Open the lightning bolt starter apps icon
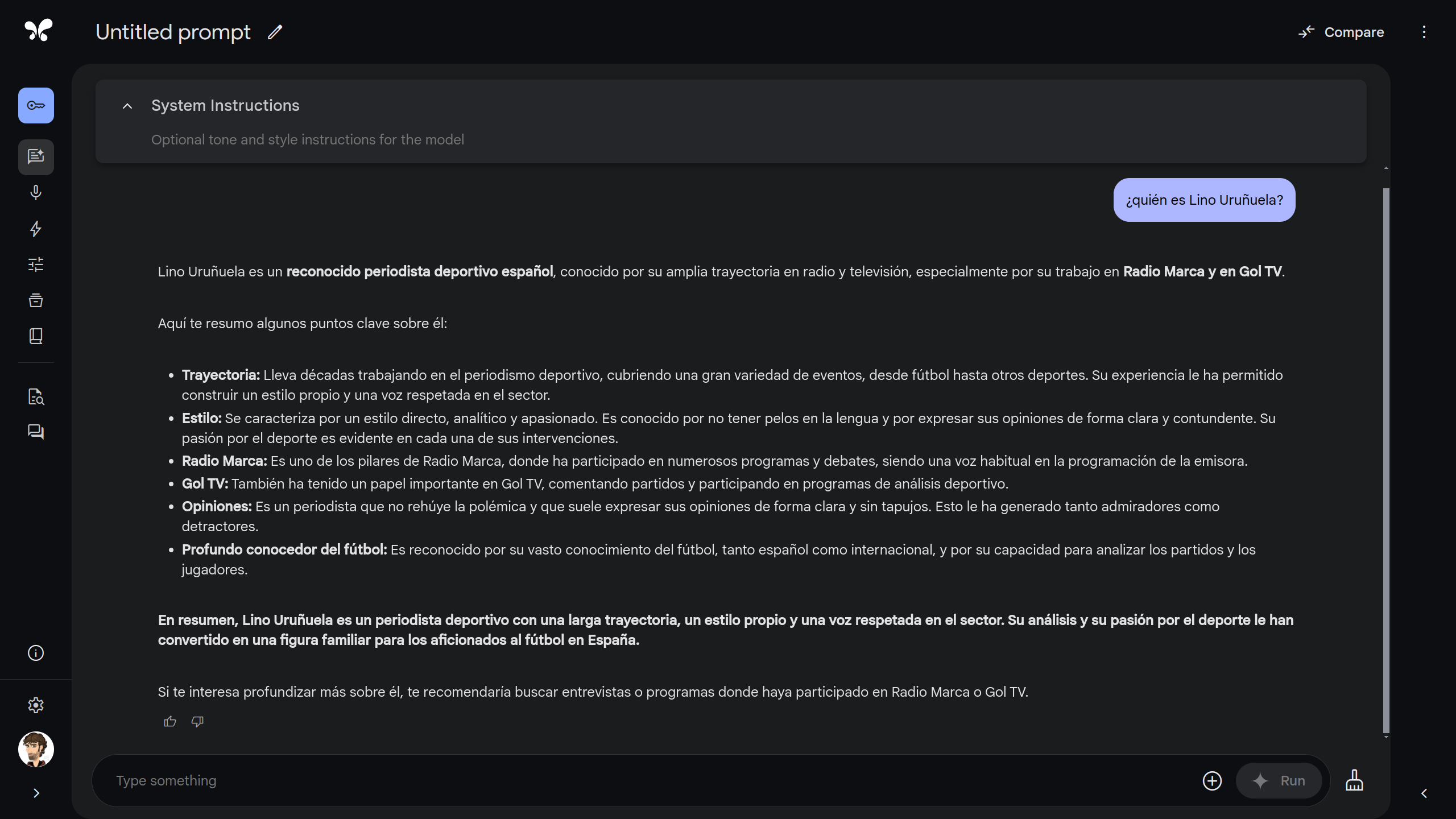Viewport: 1456px width, 819px height. click(x=36, y=229)
